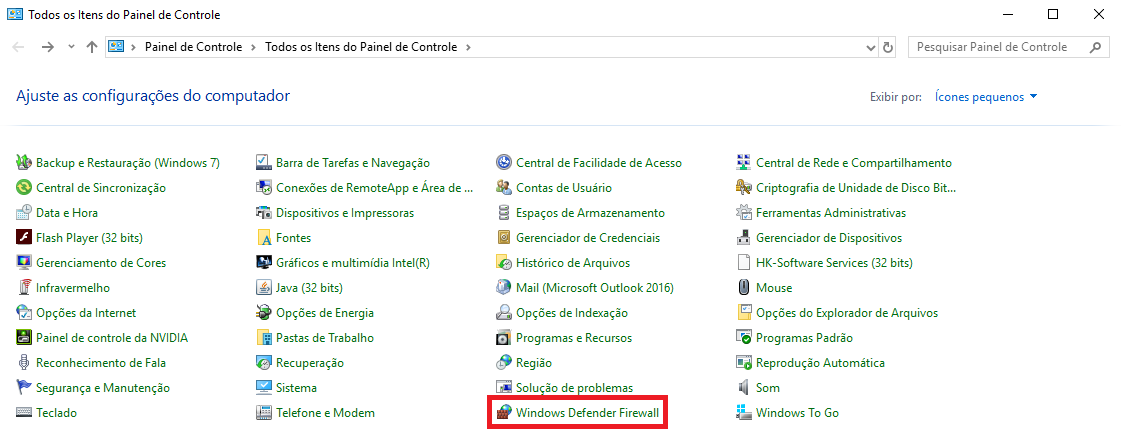
Task: Go forward with the forward arrow
Action: click(x=47, y=47)
